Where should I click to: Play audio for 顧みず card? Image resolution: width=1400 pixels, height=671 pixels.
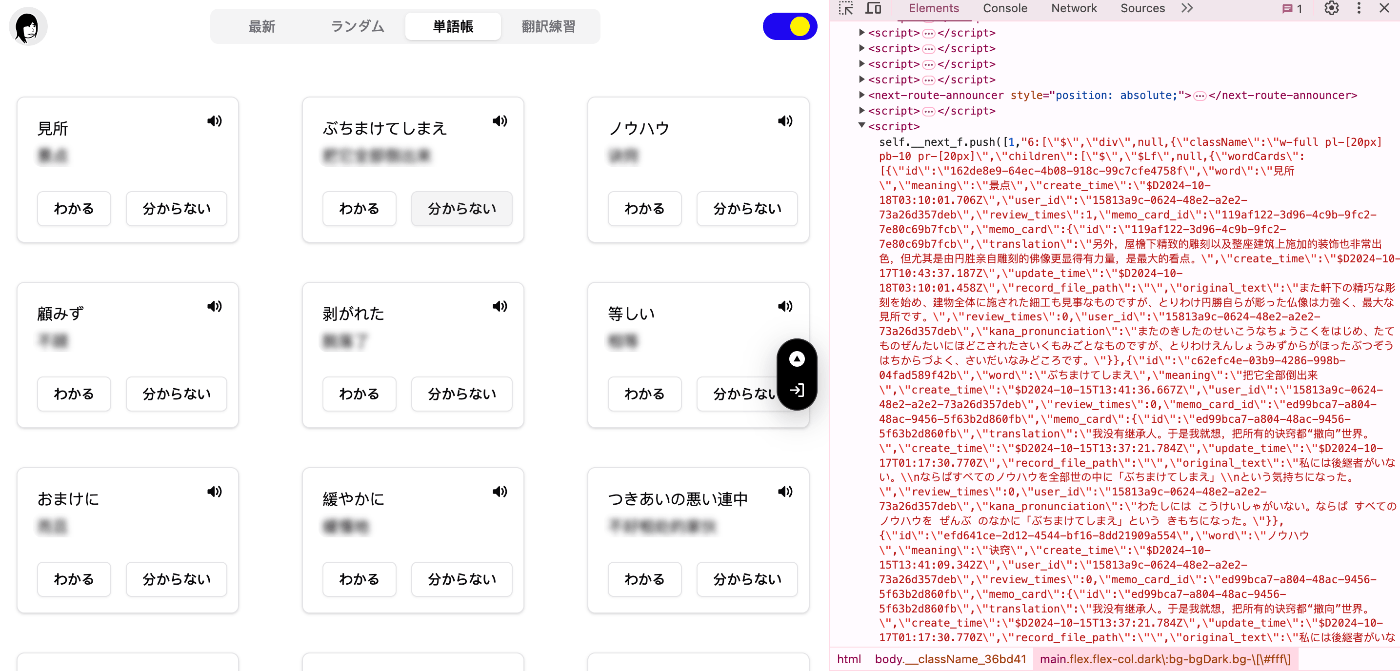point(214,306)
